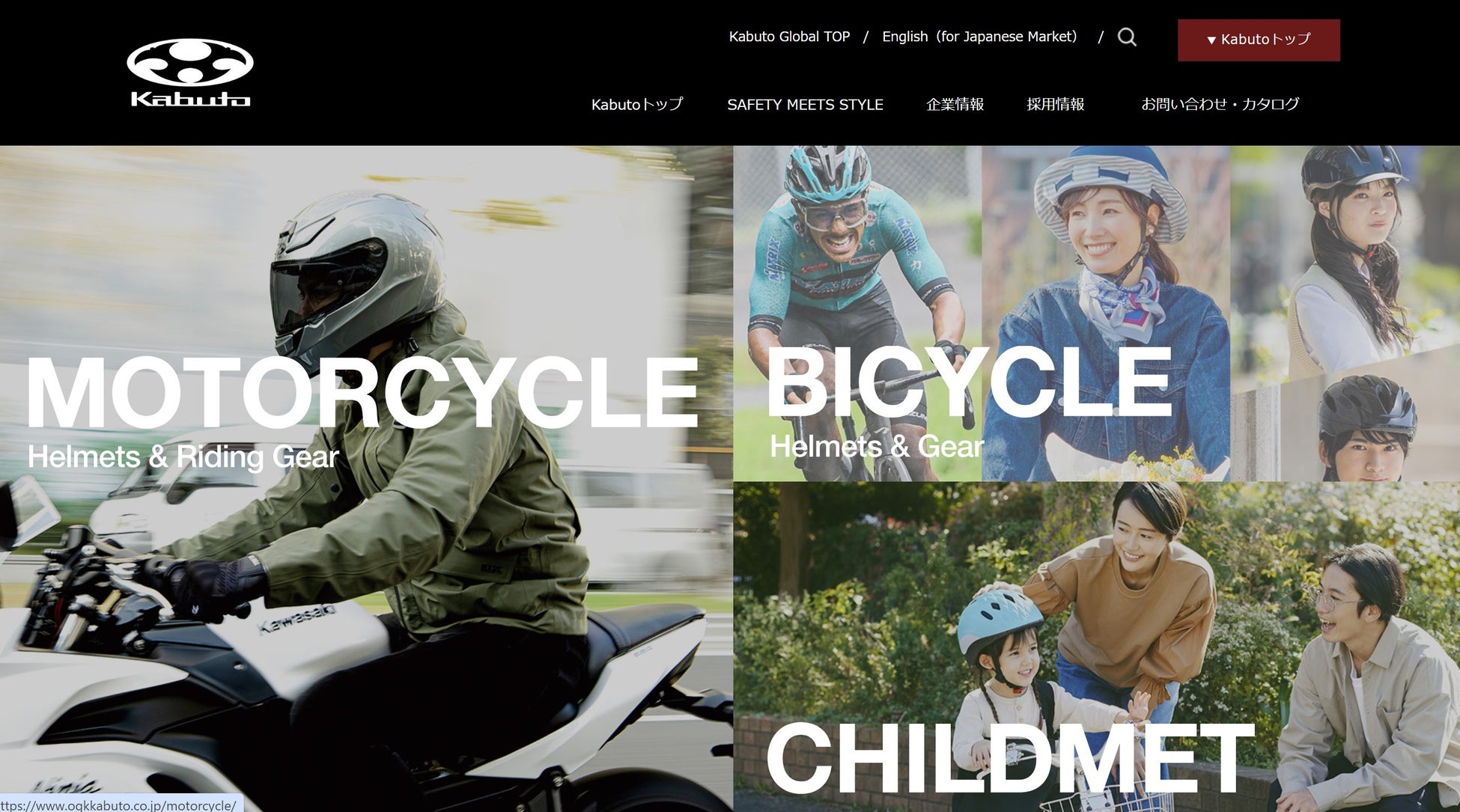Click the CHILDMET heading text
1460x812 pixels.
(1009, 757)
